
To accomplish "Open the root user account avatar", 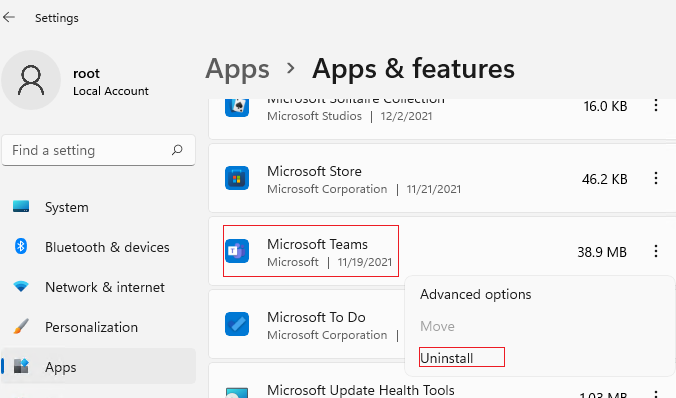I will tap(31, 80).
